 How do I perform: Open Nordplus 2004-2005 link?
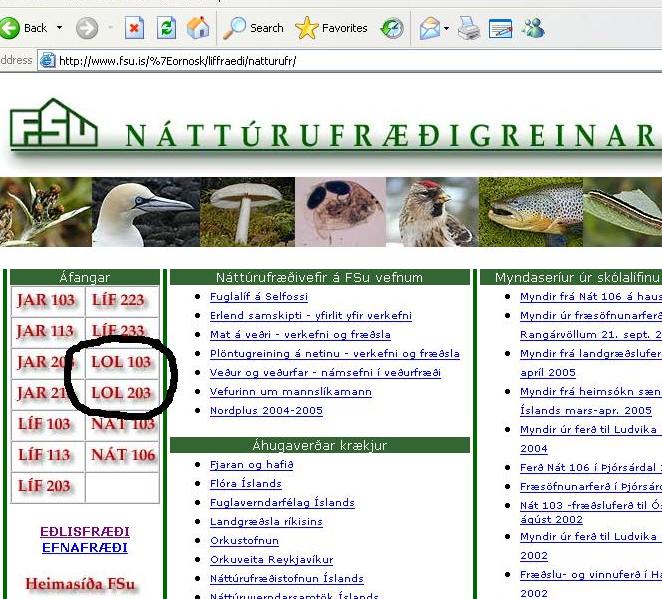tap(266, 411)
